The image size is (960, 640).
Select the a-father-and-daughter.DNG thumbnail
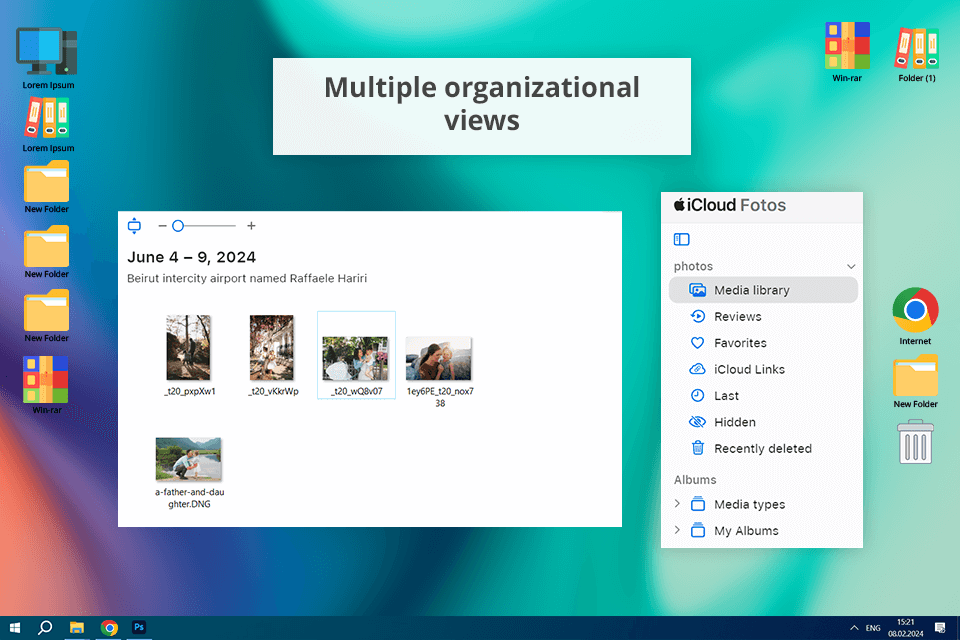(188, 459)
